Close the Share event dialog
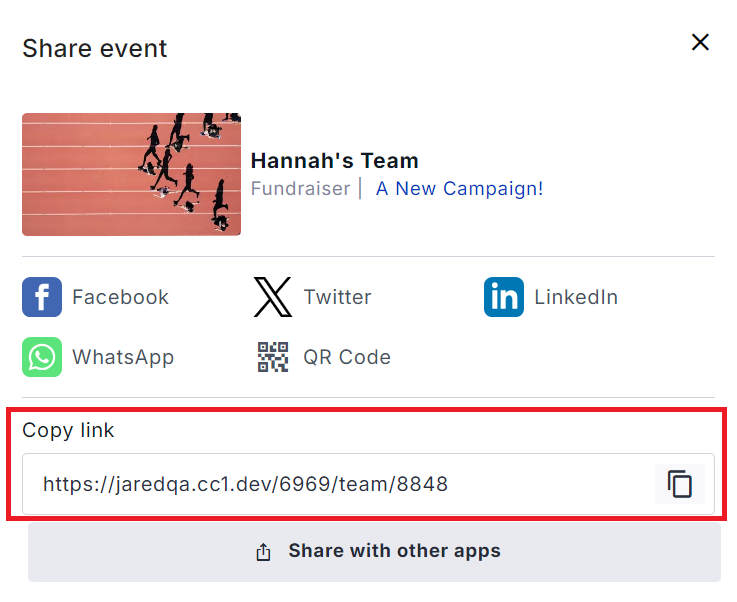 700,42
